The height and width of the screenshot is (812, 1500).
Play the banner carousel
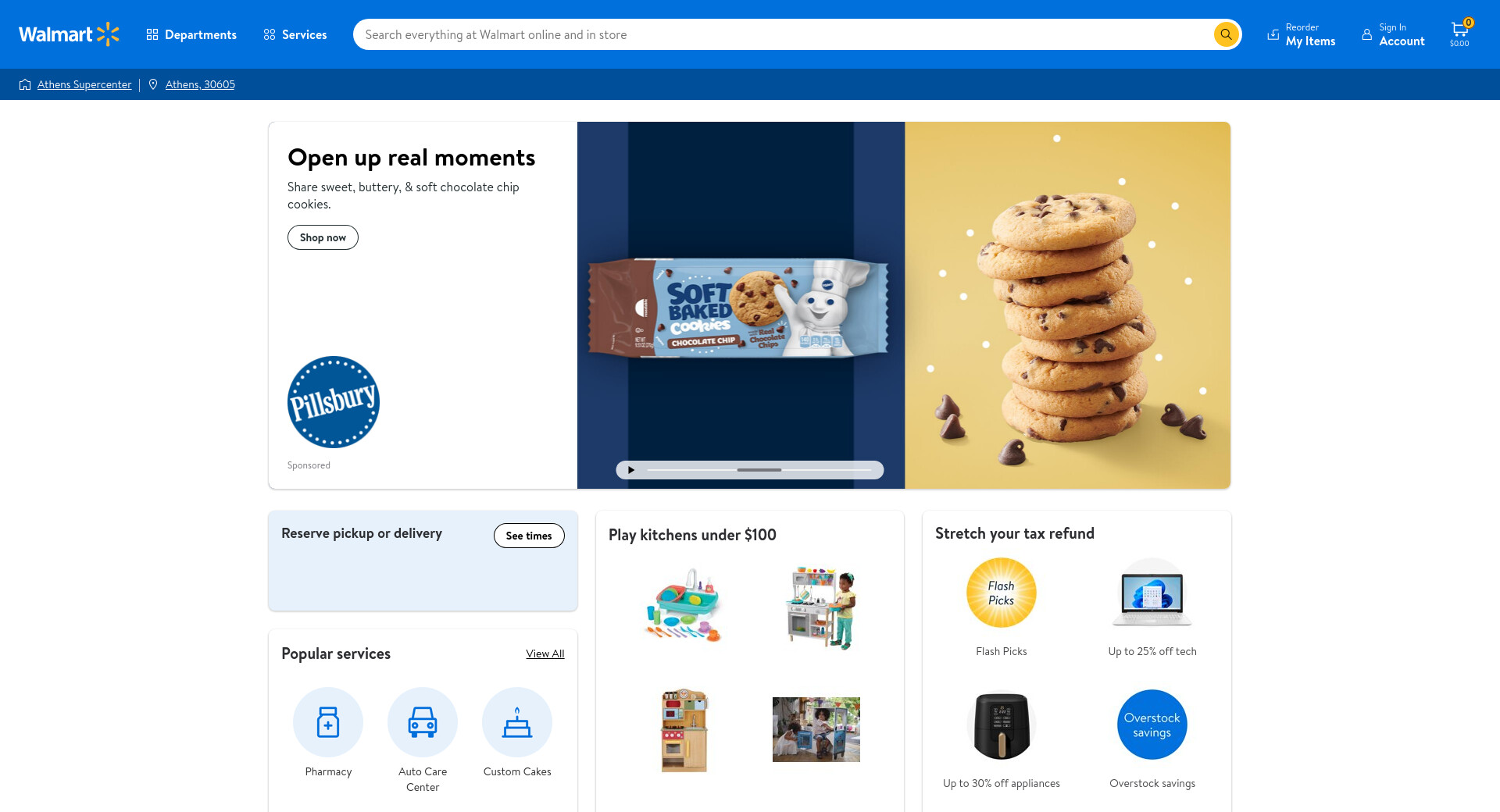tap(631, 470)
